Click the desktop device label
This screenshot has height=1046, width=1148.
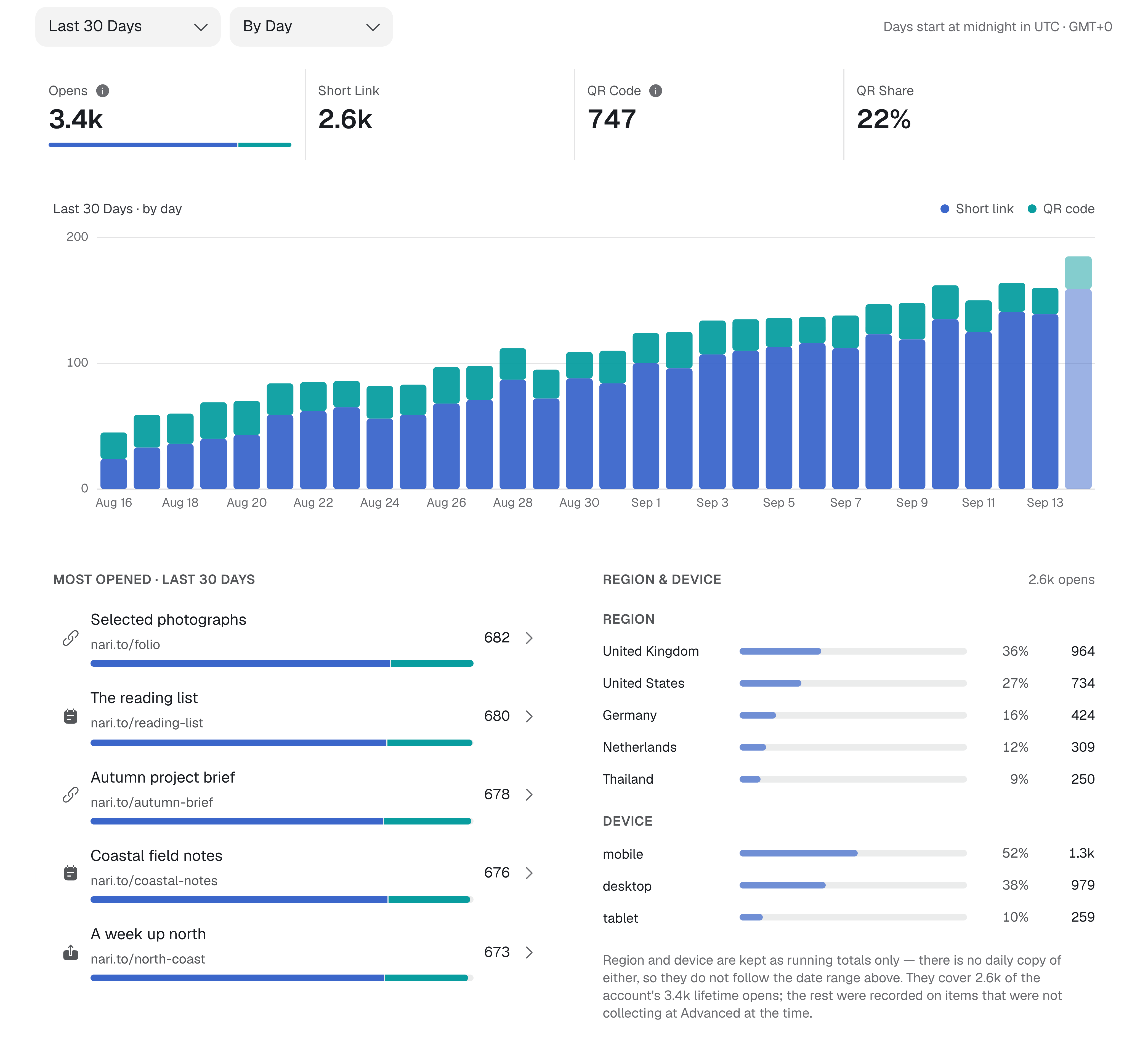627,886
